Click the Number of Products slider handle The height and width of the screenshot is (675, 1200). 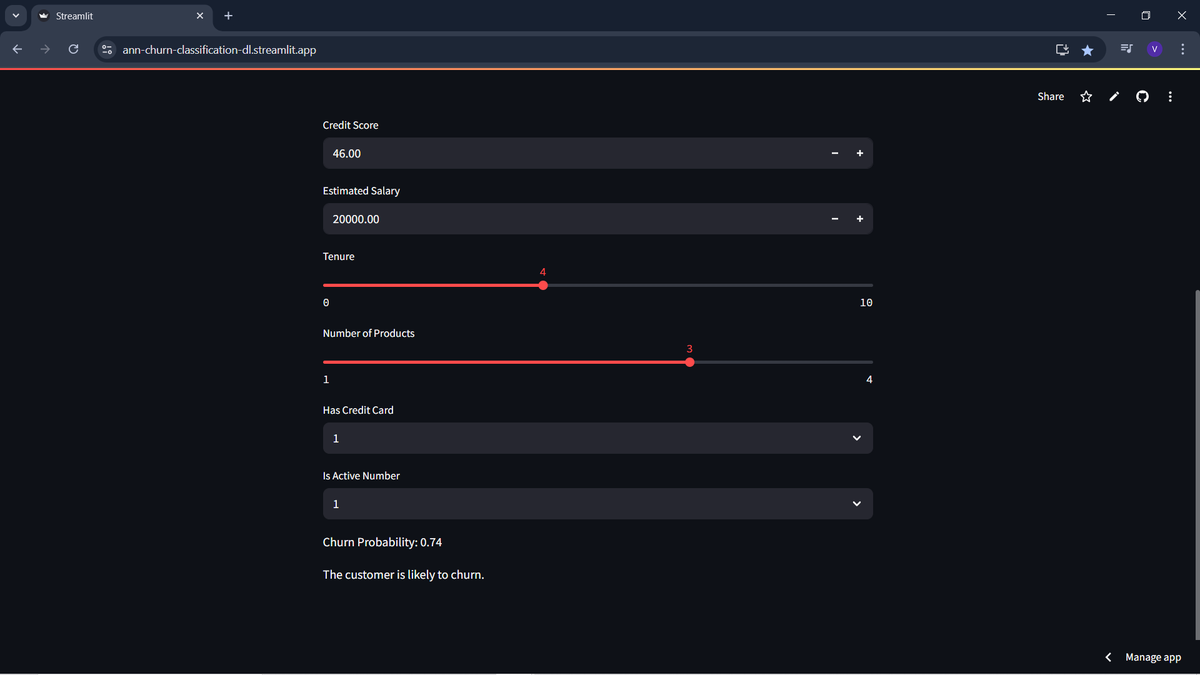tap(690, 362)
